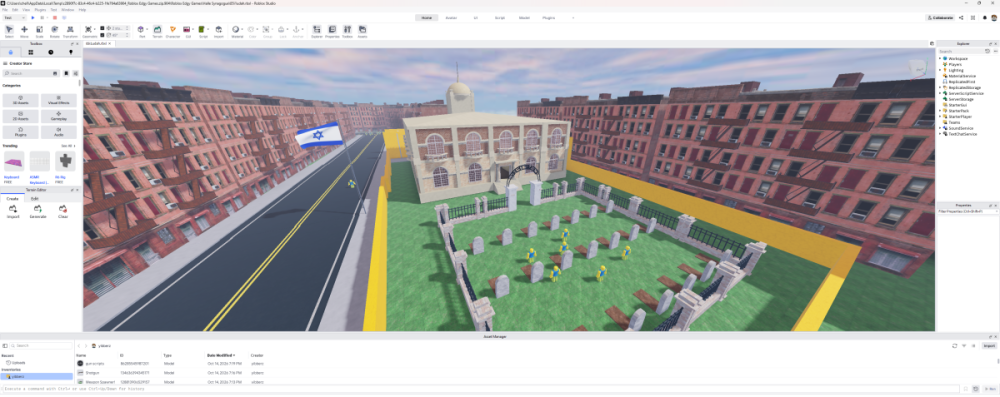Open the Plugins menu
This screenshot has width=1000, height=397.
click(x=40, y=10)
